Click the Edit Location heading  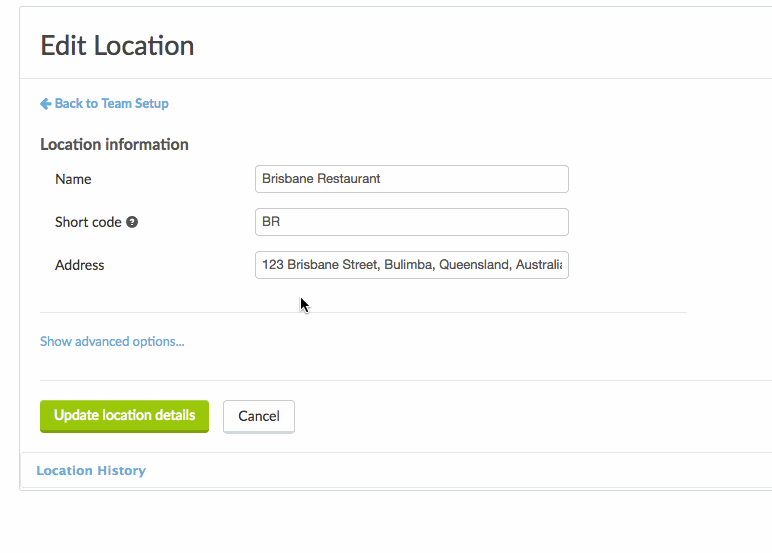(x=117, y=46)
